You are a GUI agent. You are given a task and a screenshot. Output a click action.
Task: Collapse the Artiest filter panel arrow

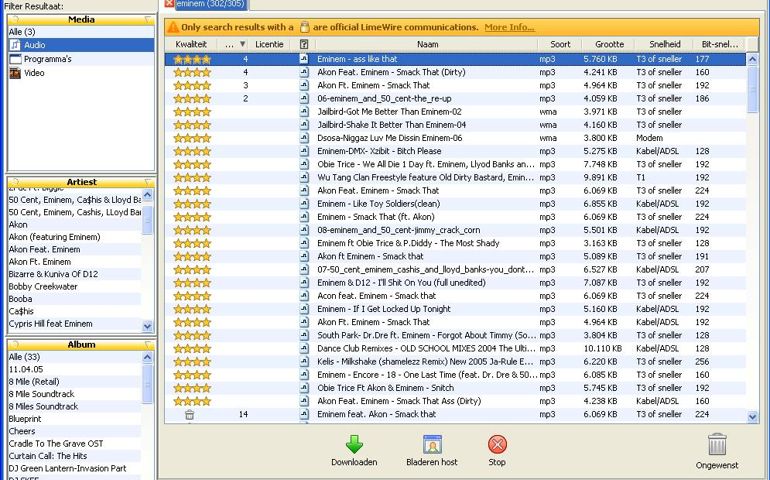click(148, 182)
